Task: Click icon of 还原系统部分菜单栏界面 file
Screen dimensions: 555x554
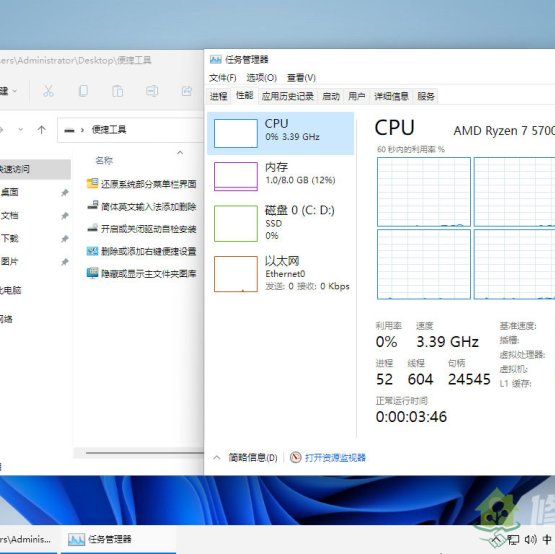Action: (92, 183)
